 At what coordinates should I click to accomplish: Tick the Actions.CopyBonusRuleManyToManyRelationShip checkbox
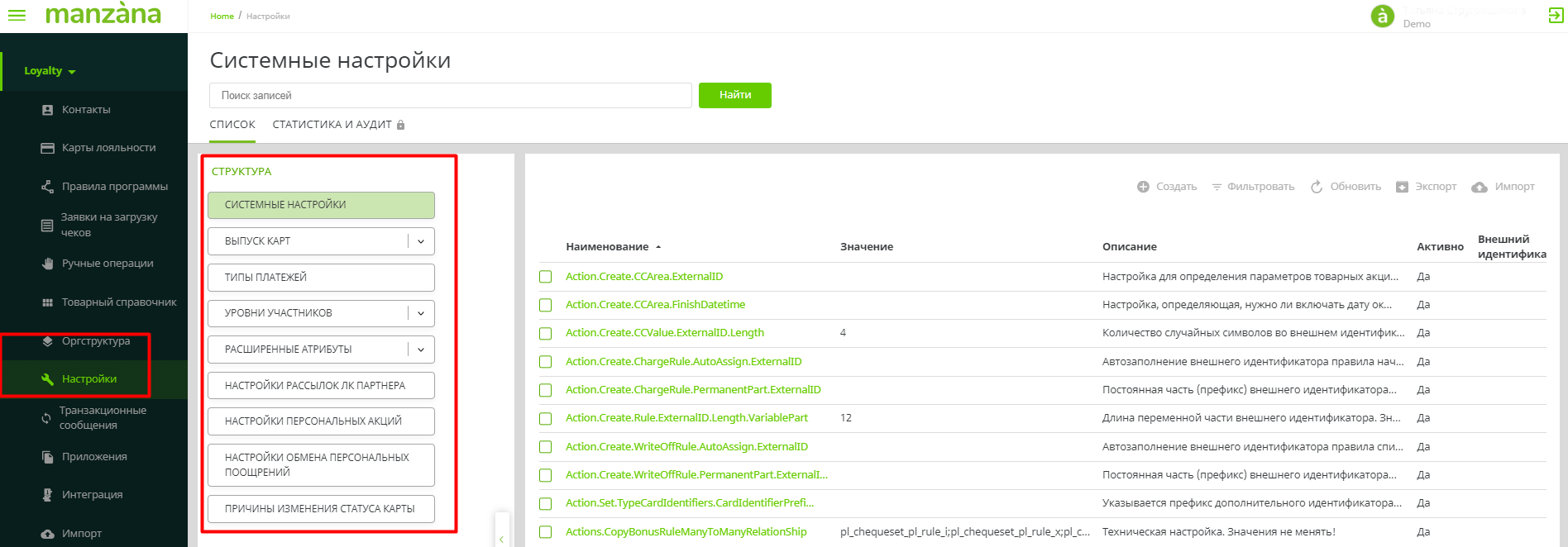tap(546, 532)
